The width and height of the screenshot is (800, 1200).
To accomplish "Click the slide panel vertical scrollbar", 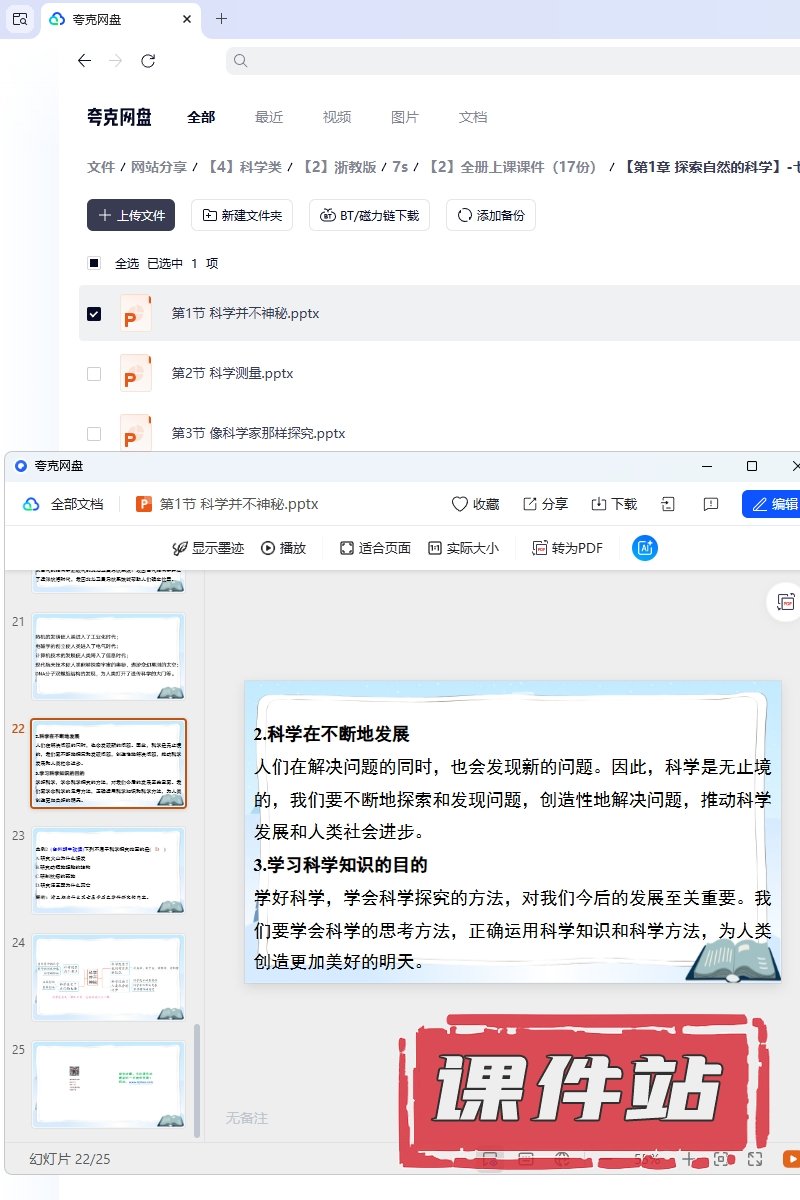I will tap(197, 1080).
